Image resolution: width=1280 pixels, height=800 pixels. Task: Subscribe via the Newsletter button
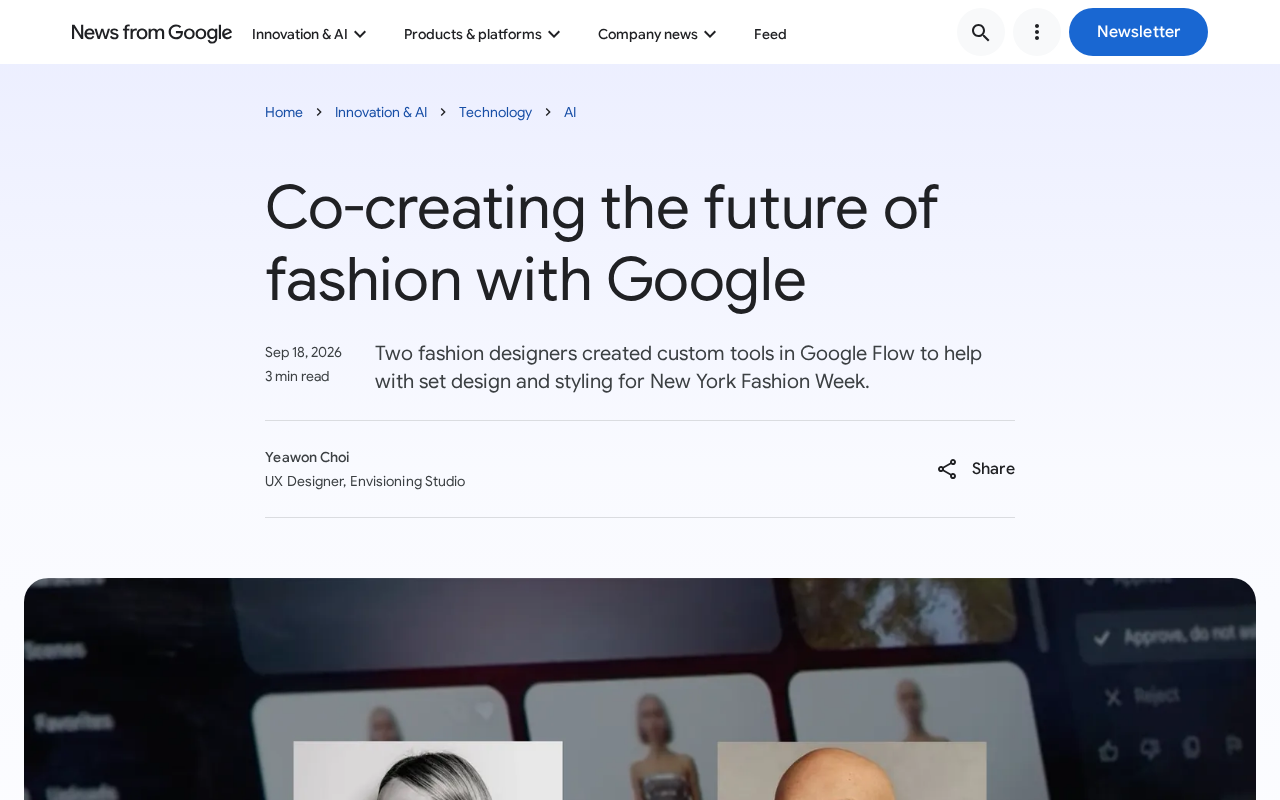pyautogui.click(x=1138, y=32)
